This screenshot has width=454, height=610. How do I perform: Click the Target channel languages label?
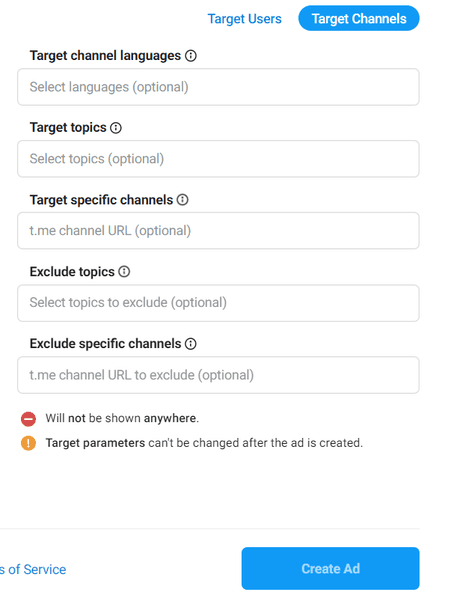click(x=105, y=56)
